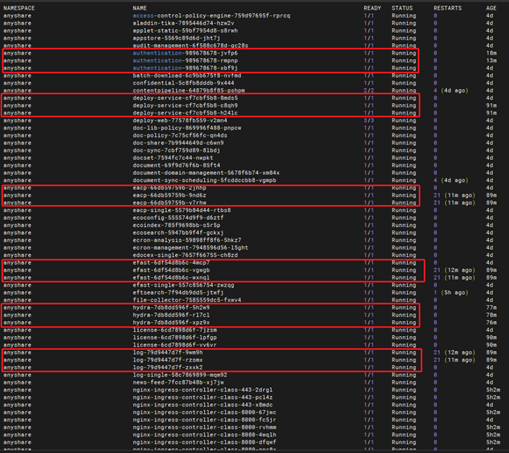Image resolution: width=509 pixels, height=453 pixels.
Task: Click the NAMESPACE column header
Action: coord(19,8)
